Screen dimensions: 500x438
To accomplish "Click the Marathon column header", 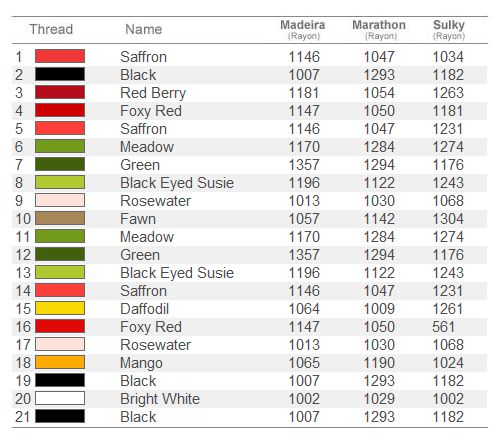I will click(x=379, y=30).
